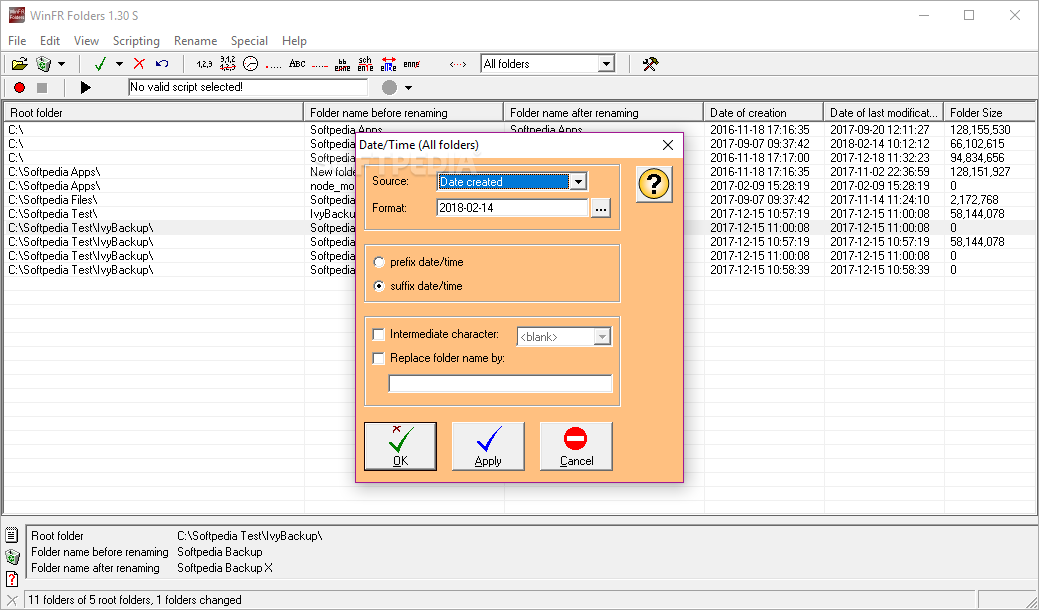The height and width of the screenshot is (610, 1039).
Task: Click the gray X icon in status bar
Action: point(12,600)
